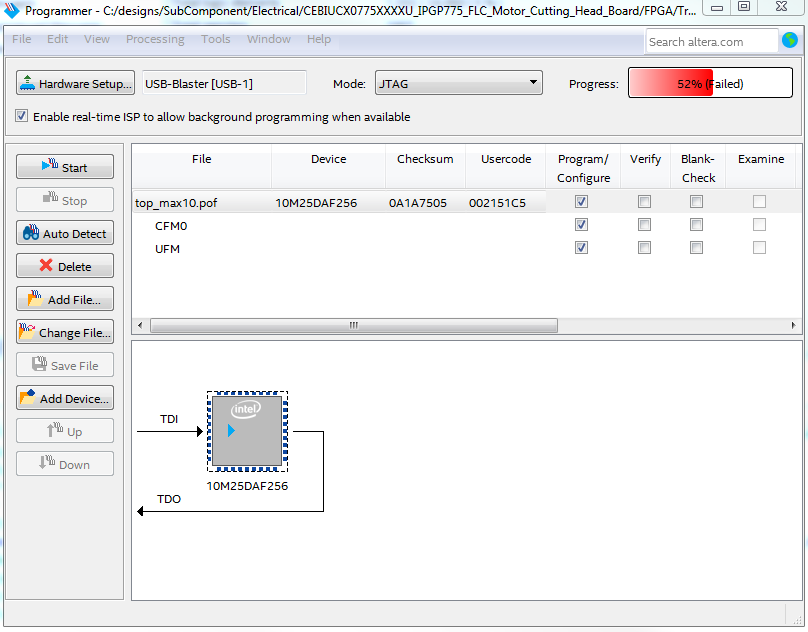Click the Usercode value 002151C5

(497, 203)
